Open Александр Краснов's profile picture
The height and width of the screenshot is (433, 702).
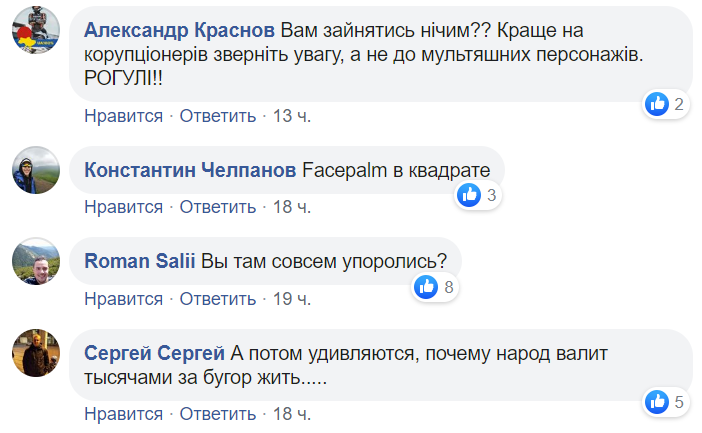32,37
